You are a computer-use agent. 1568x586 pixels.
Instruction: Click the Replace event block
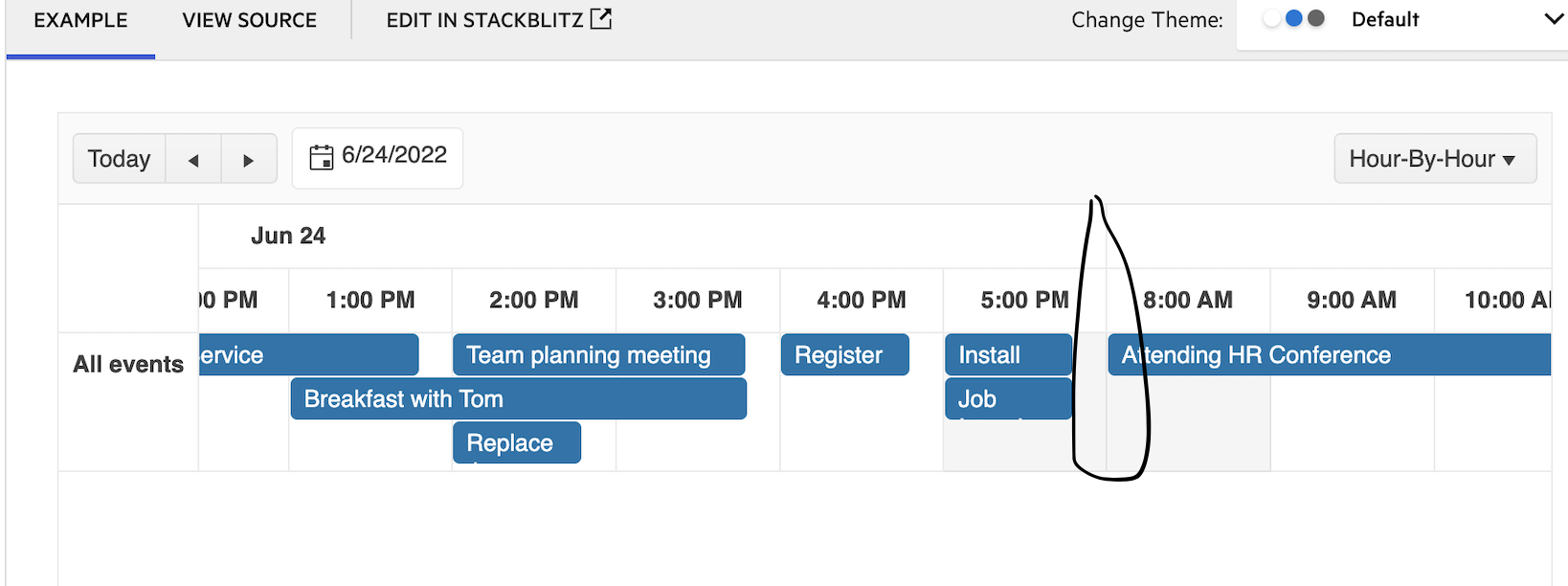pyautogui.click(x=516, y=443)
